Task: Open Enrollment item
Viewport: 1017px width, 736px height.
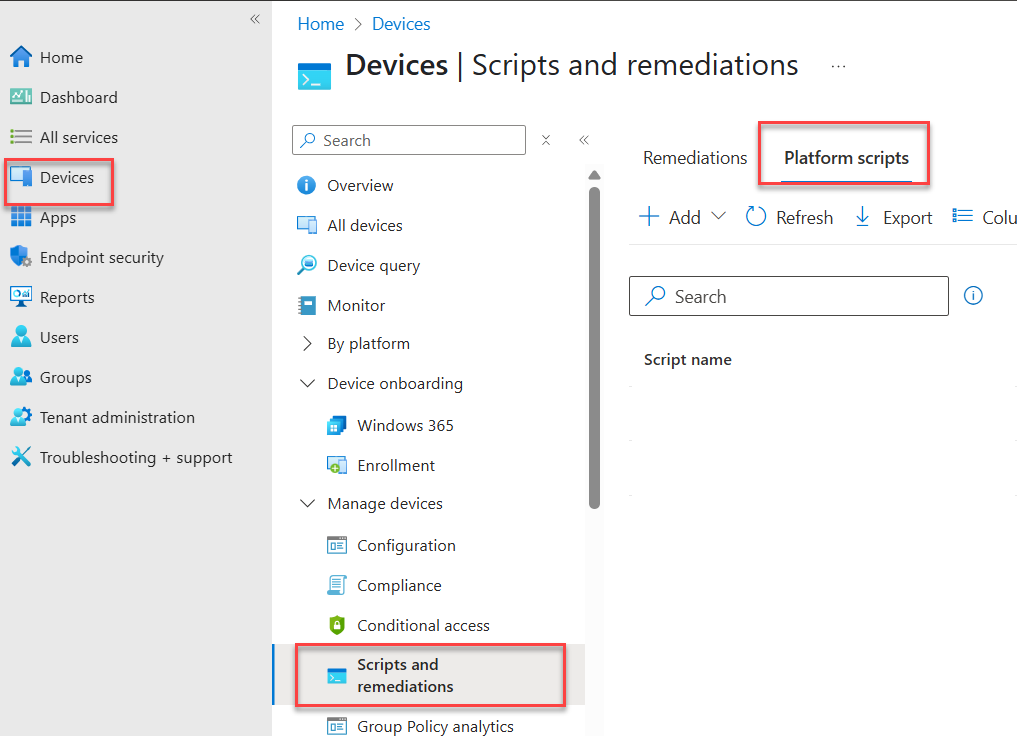Action: coord(396,466)
